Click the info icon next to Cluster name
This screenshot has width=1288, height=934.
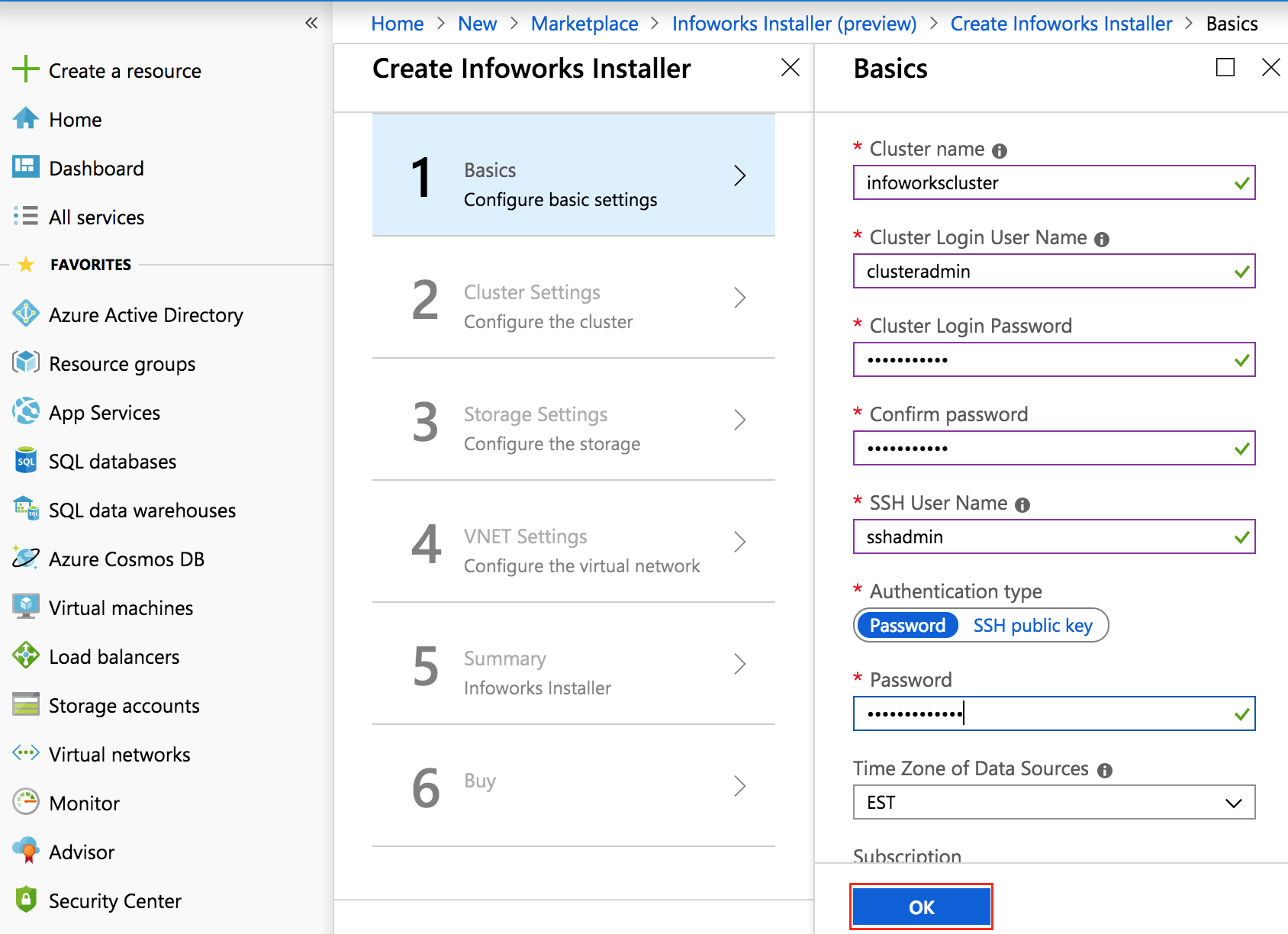[1000, 151]
